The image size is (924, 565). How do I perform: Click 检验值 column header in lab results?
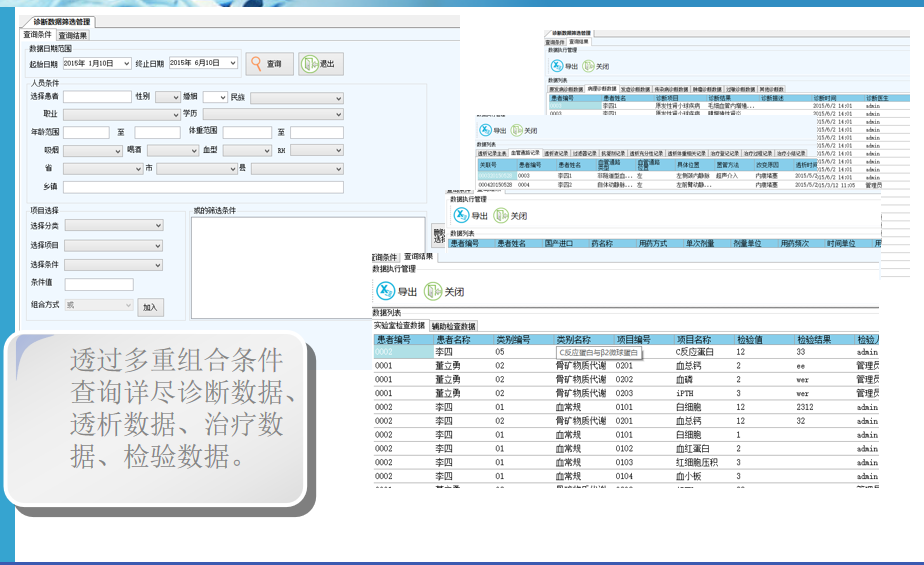click(764, 339)
